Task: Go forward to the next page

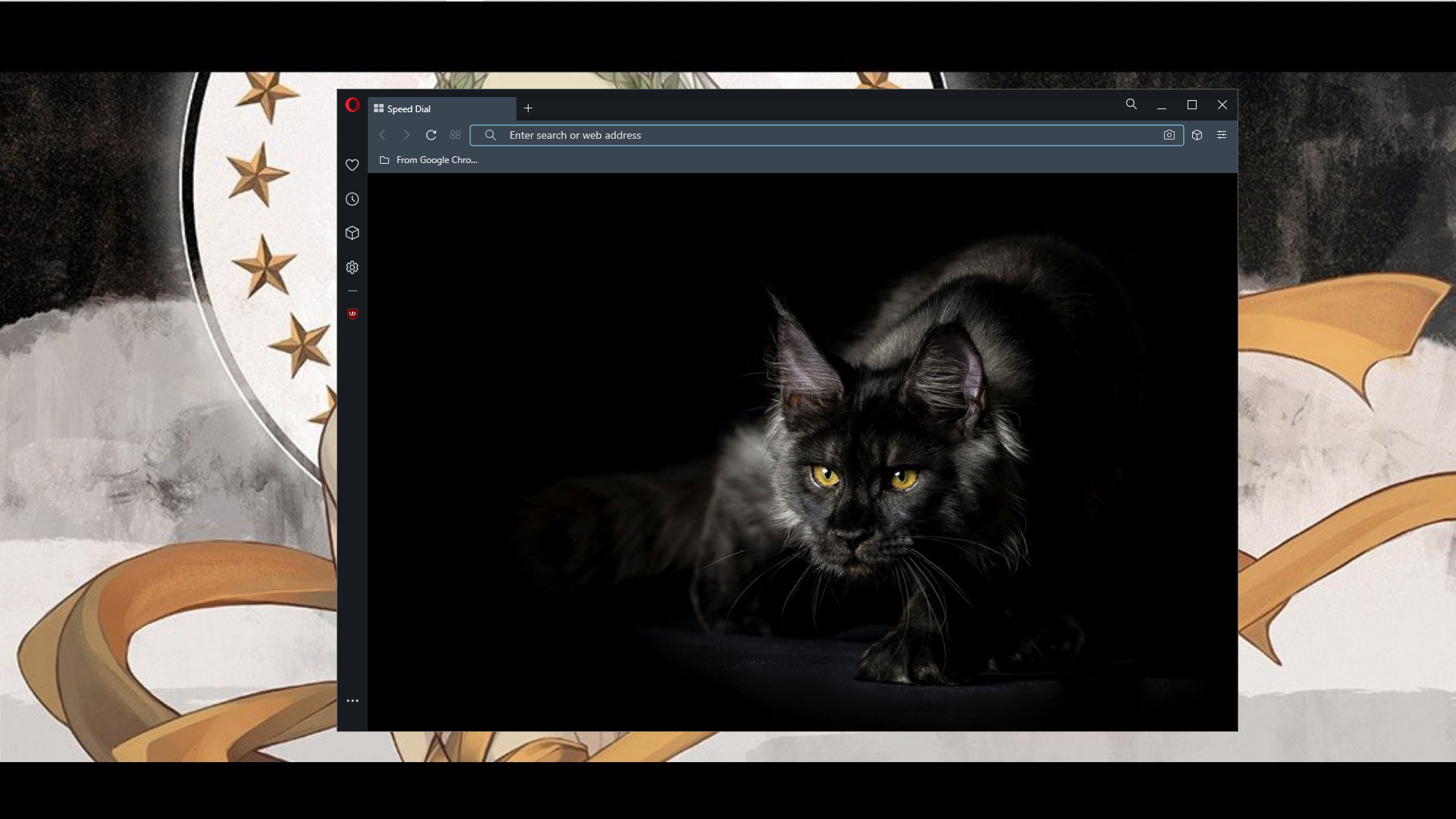Action: (x=406, y=135)
